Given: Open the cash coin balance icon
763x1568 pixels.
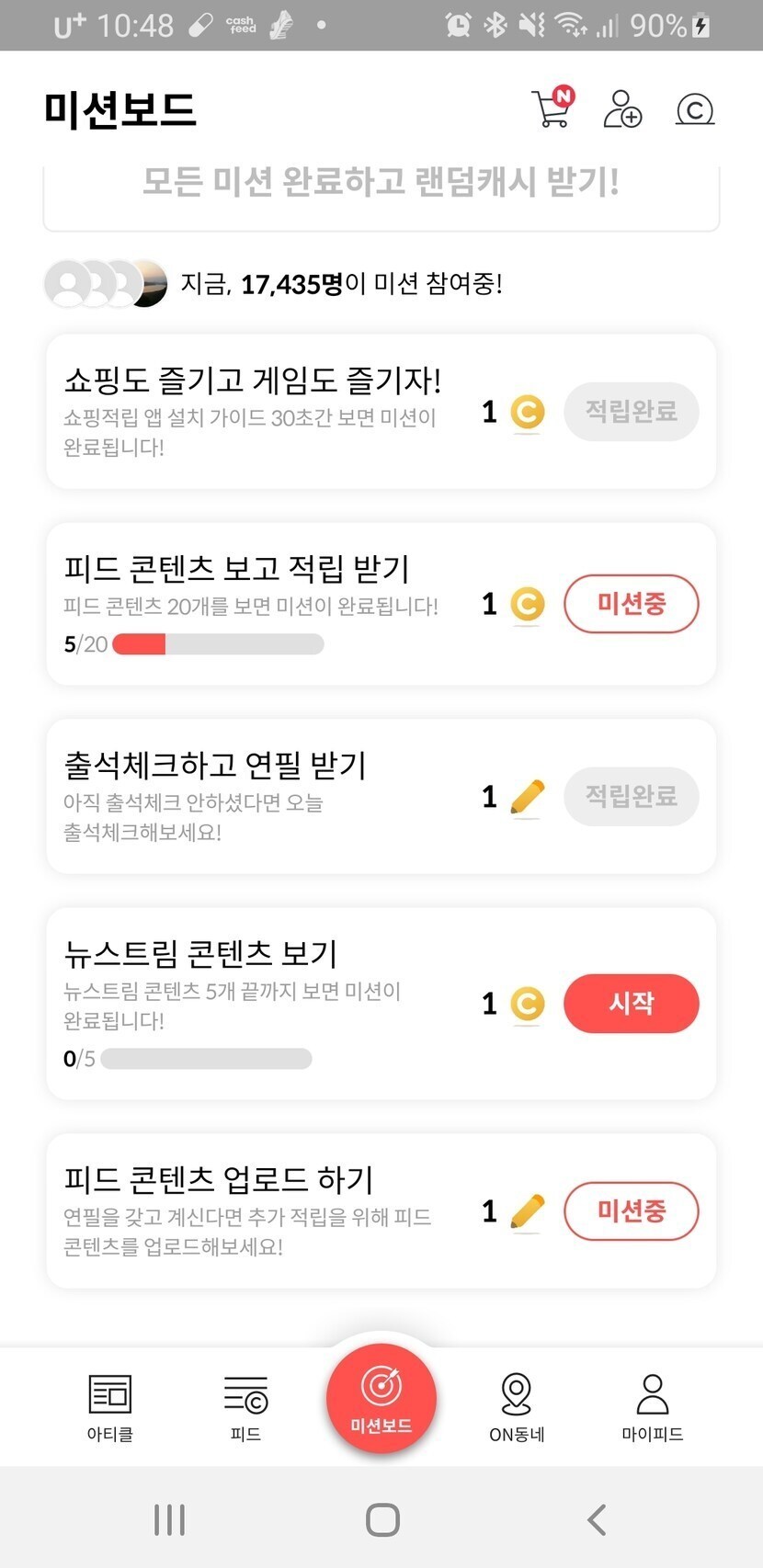Looking at the screenshot, I should click(x=695, y=110).
